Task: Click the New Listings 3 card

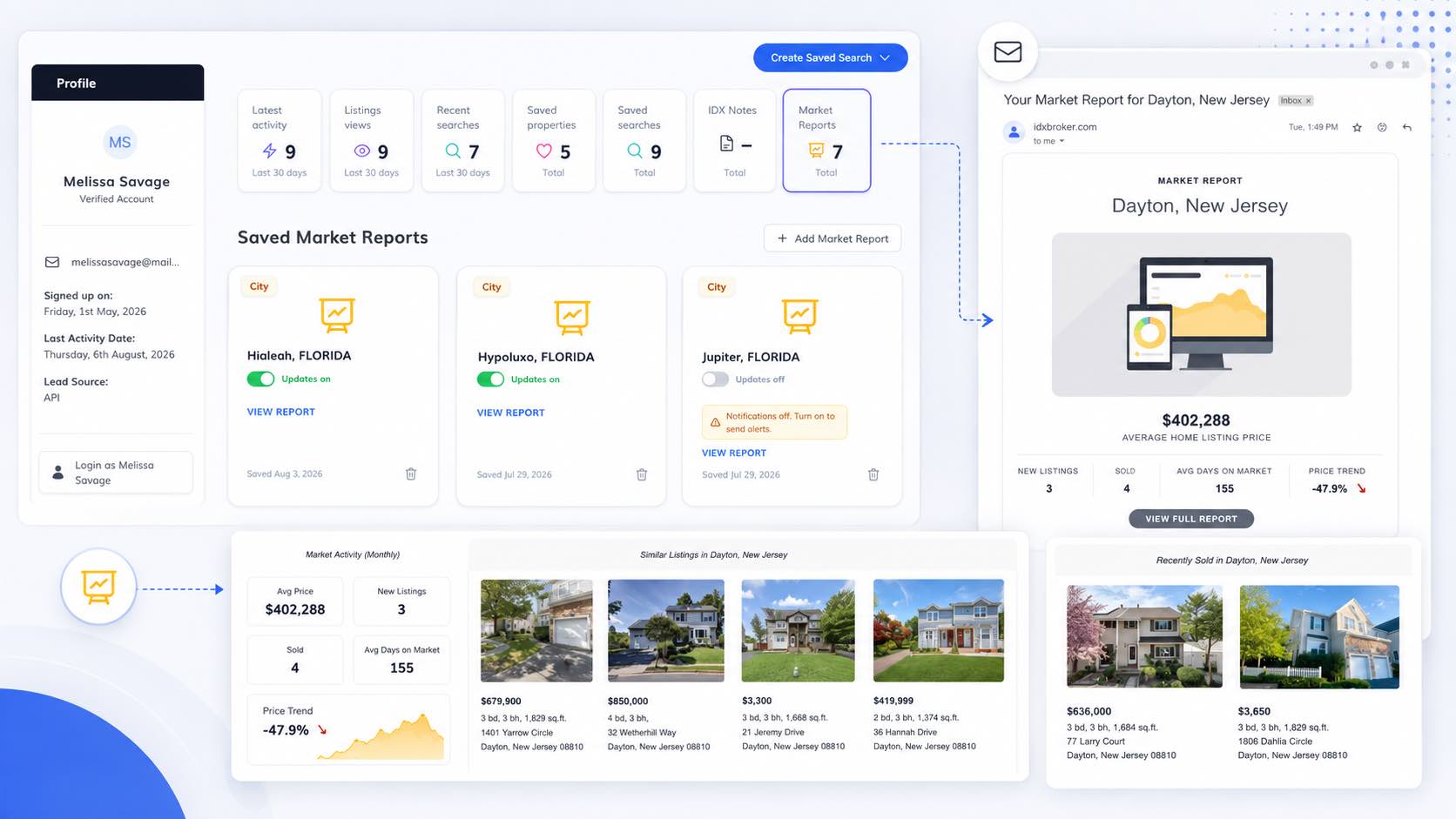Action: tap(401, 601)
